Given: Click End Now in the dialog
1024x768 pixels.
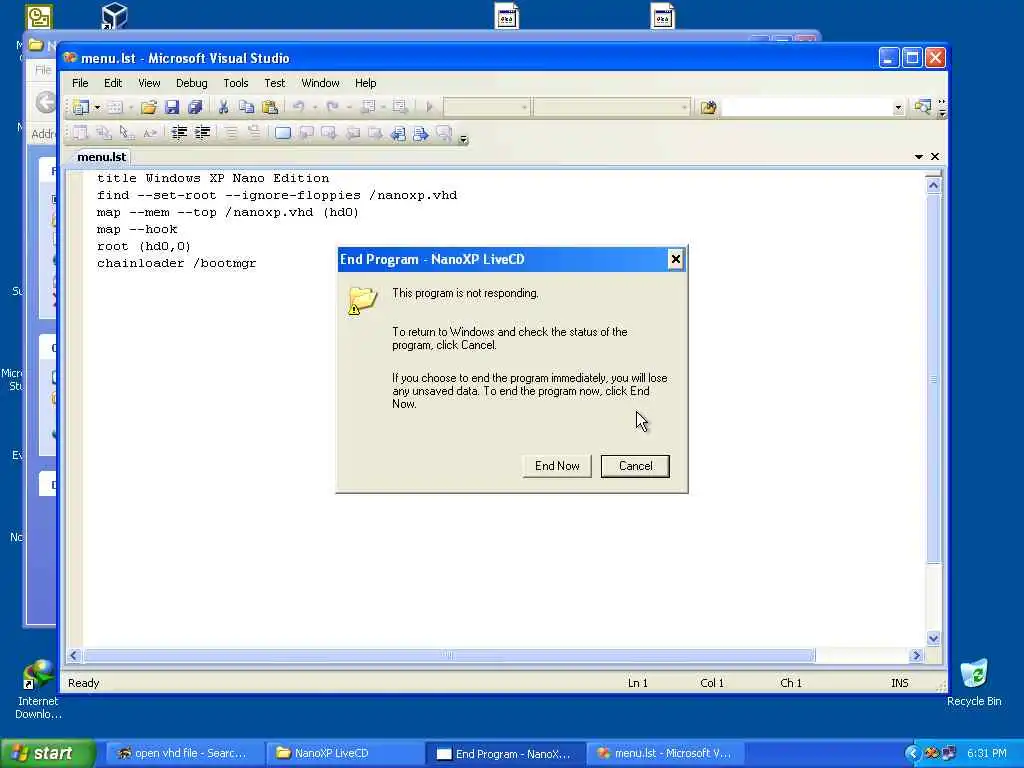Looking at the screenshot, I should point(557,466).
